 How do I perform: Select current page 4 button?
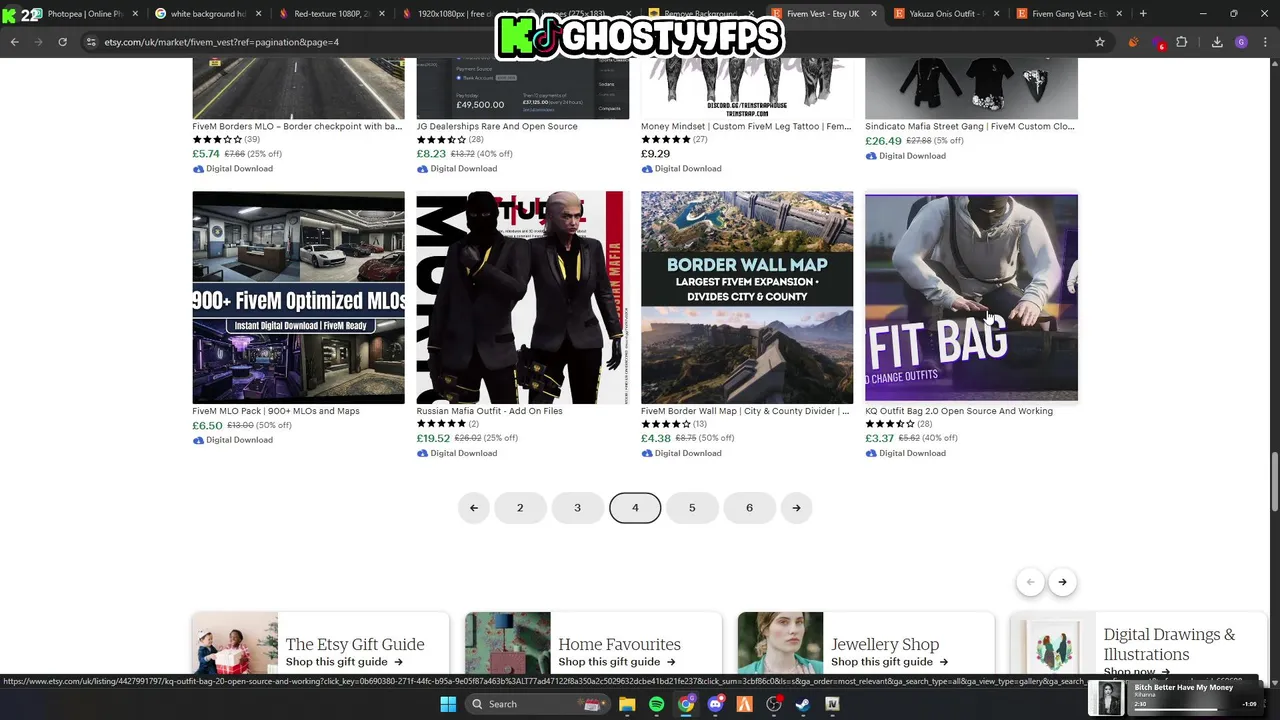click(x=635, y=508)
